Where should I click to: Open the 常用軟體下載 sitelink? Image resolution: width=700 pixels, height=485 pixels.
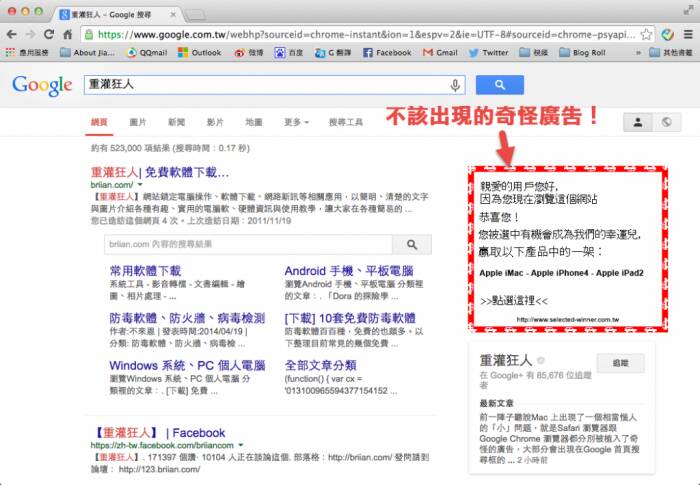145,271
